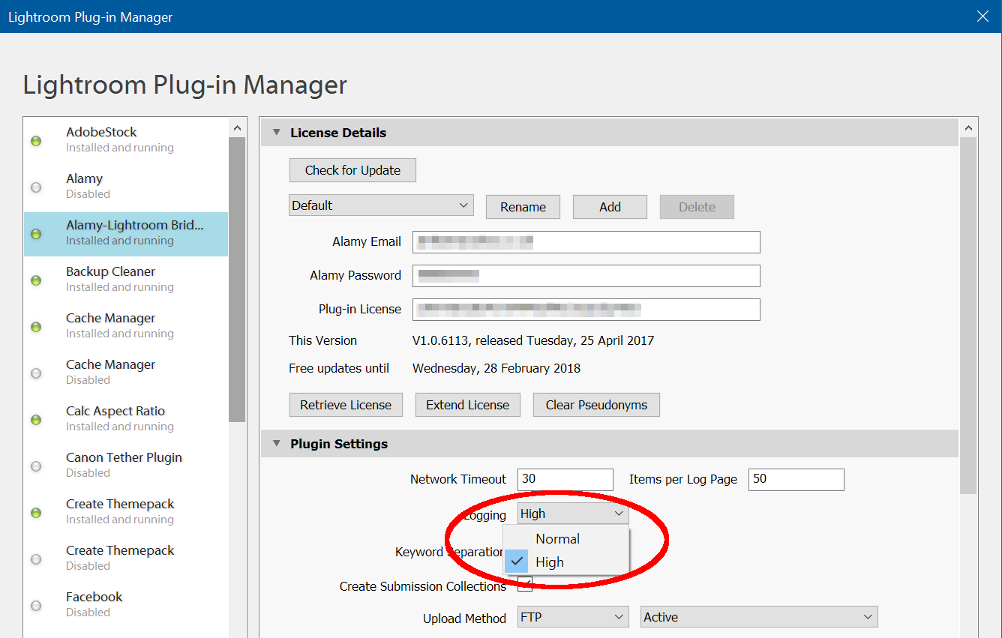Image resolution: width=1002 pixels, height=638 pixels.
Task: Click the grey status dot beside Alamy
Action: (x=36, y=187)
